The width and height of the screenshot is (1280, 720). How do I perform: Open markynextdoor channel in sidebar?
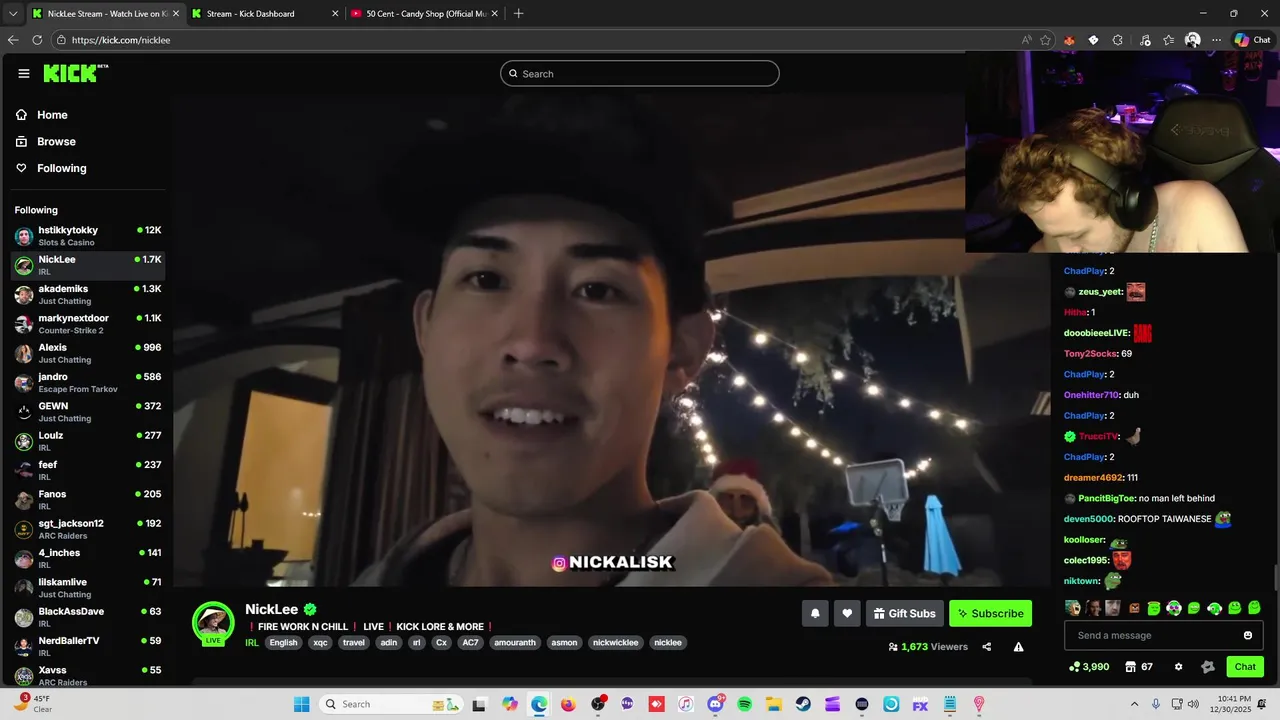88,324
